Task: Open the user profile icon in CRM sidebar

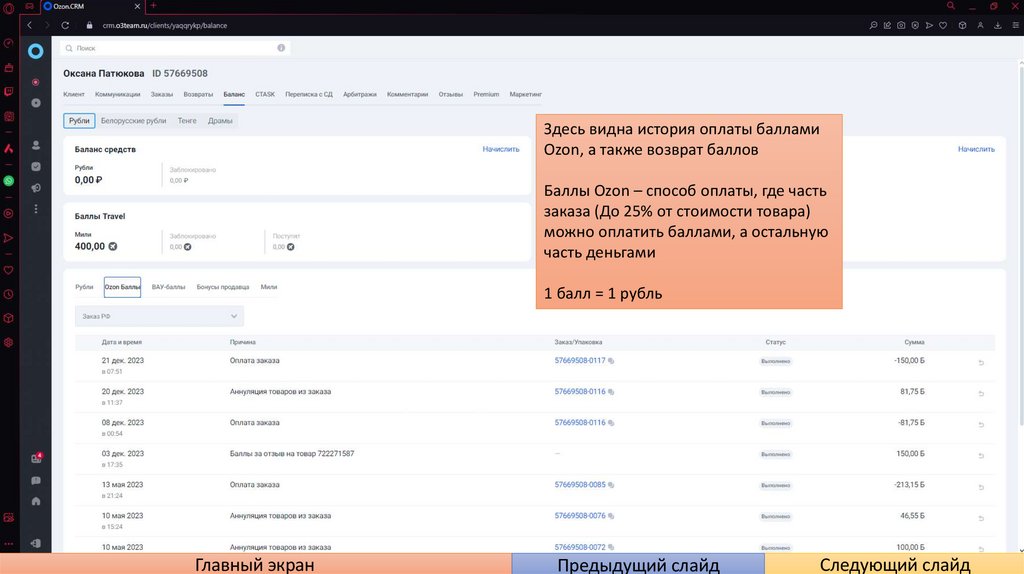Action: [x=36, y=145]
